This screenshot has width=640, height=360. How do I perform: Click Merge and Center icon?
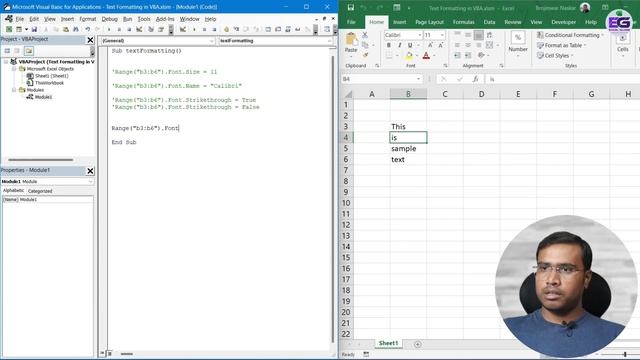[489, 45]
